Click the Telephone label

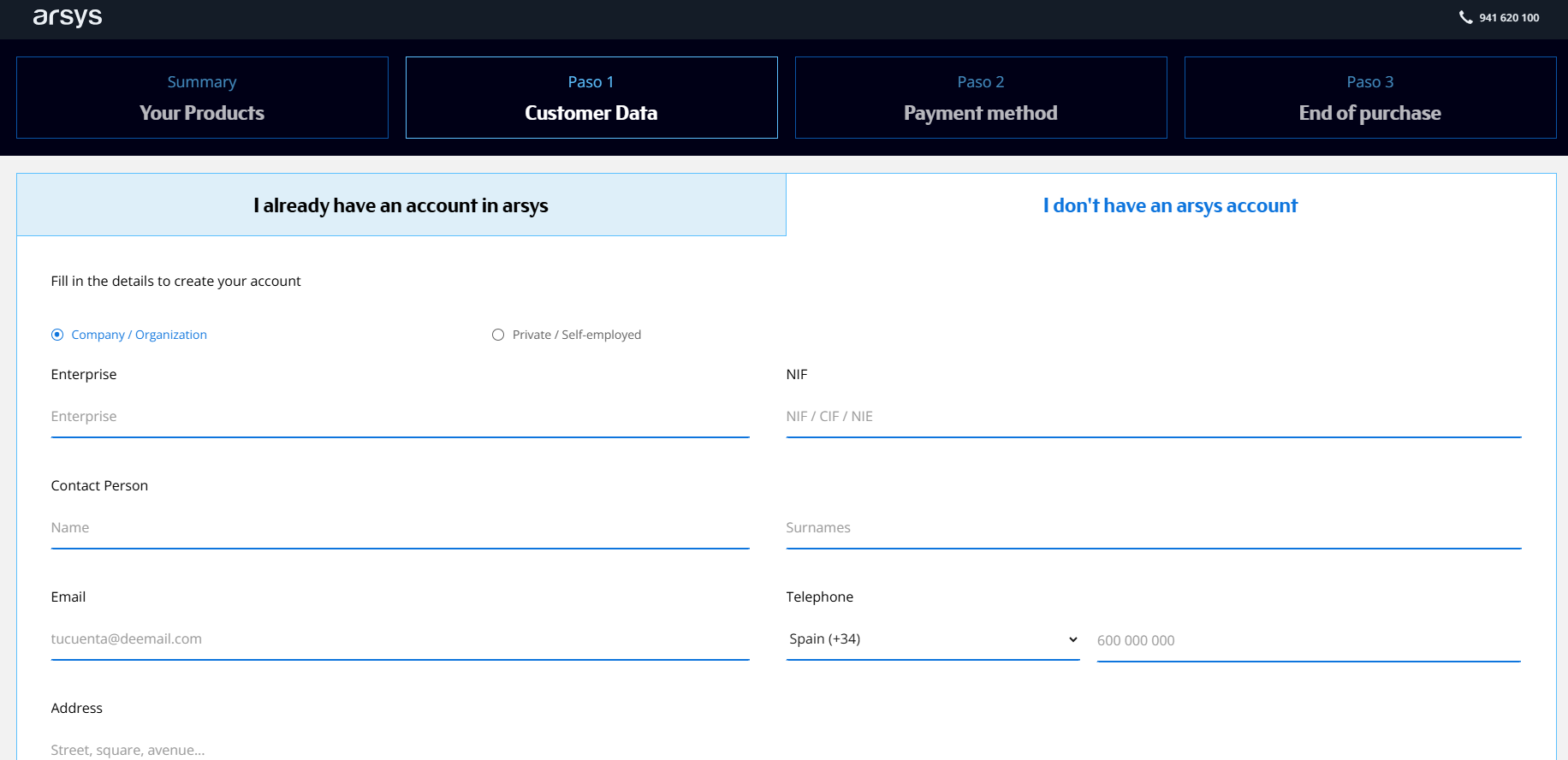click(x=819, y=597)
